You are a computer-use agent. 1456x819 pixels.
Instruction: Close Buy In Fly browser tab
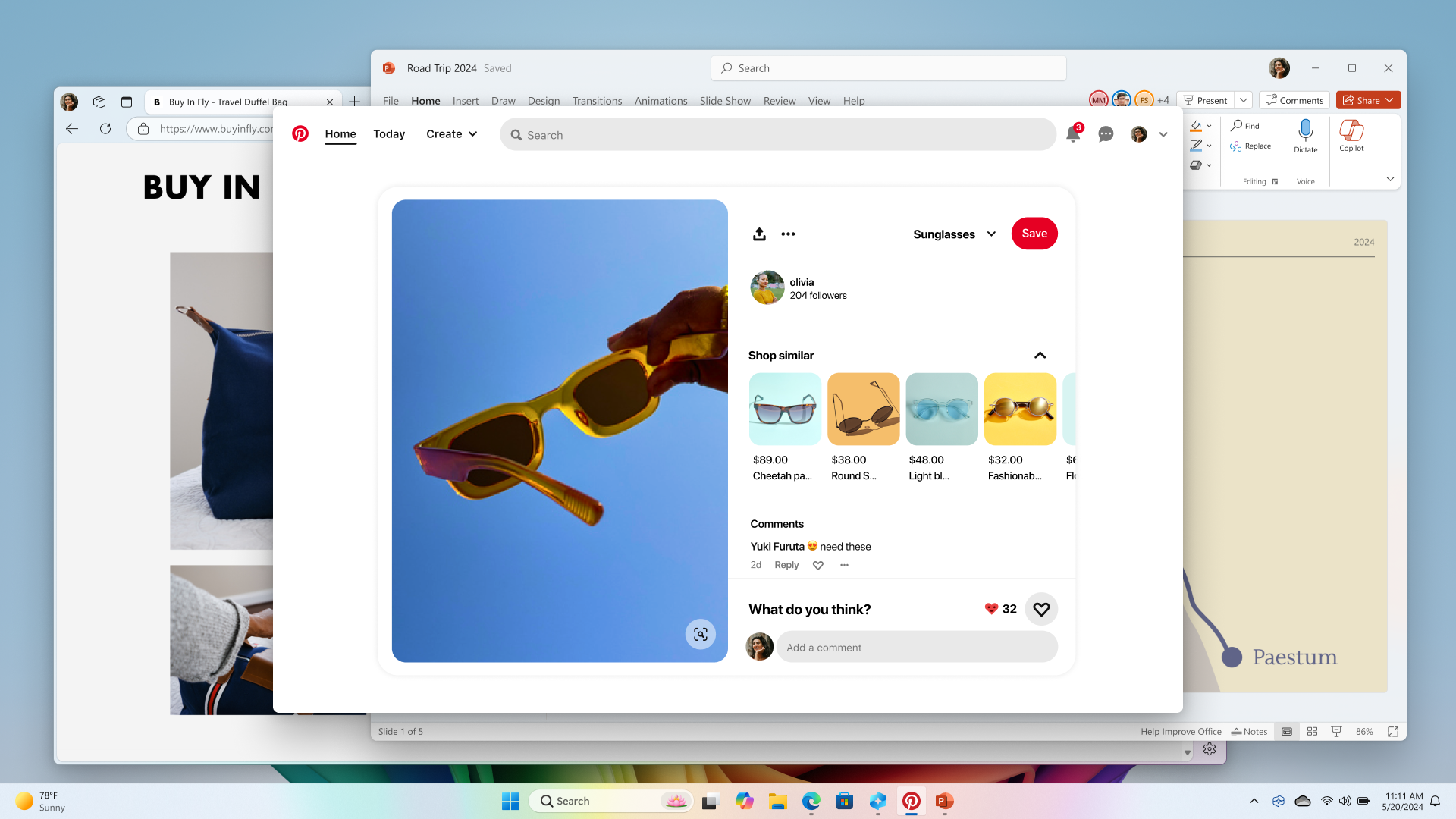click(330, 102)
